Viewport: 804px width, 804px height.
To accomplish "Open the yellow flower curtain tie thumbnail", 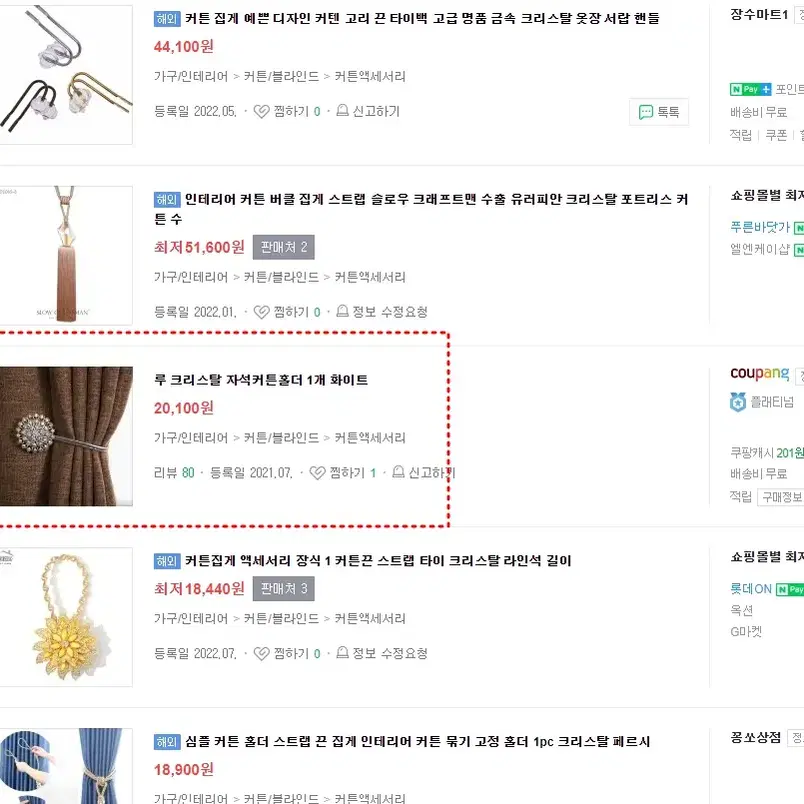I will pyautogui.click(x=66, y=617).
